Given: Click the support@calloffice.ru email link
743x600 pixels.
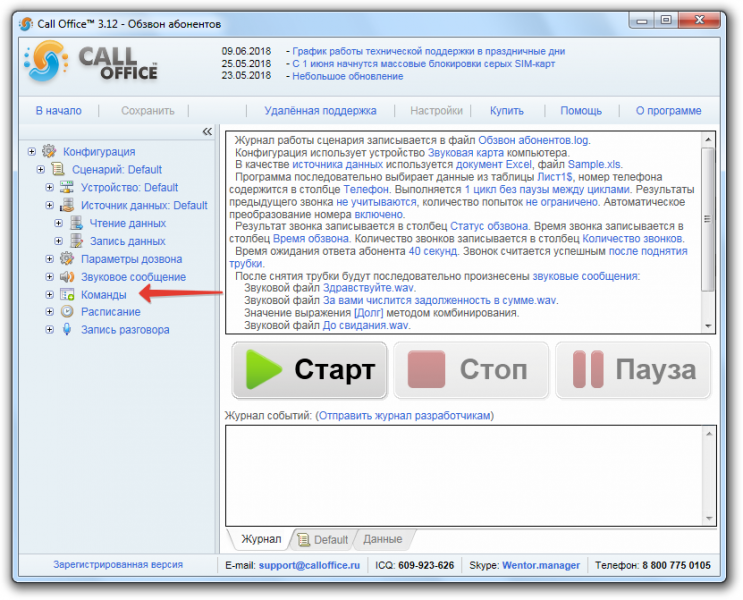Looking at the screenshot, I should [x=309, y=565].
